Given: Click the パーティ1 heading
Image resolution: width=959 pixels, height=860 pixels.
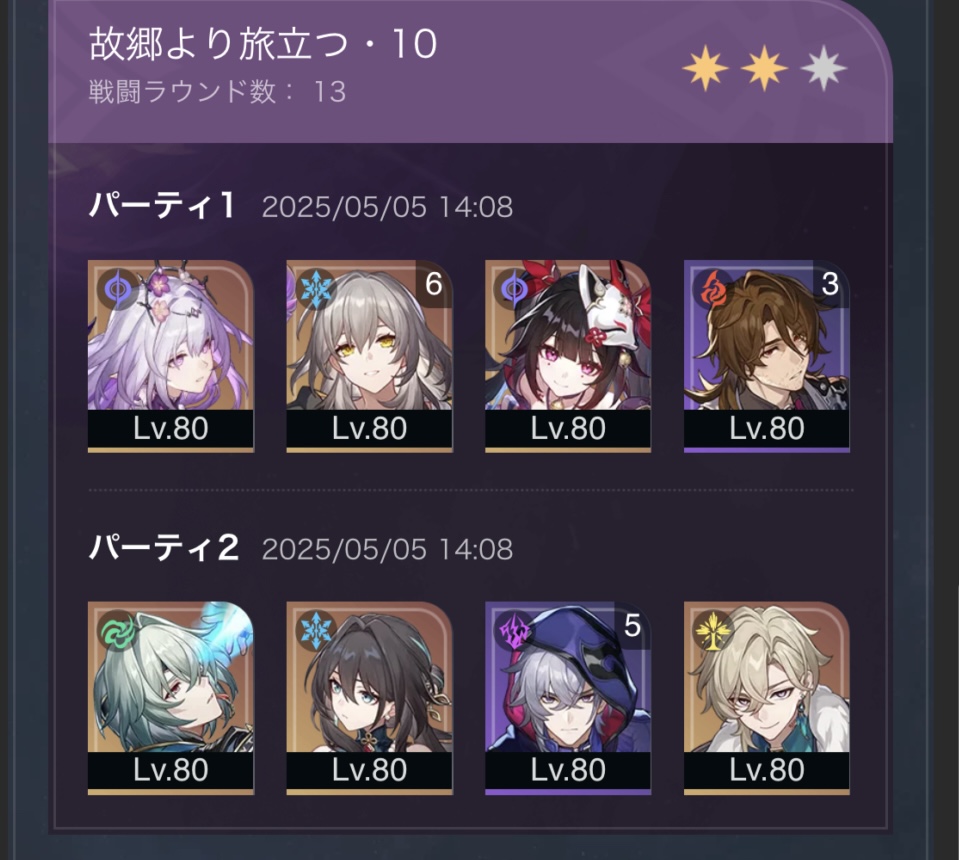Looking at the screenshot, I should pos(162,205).
